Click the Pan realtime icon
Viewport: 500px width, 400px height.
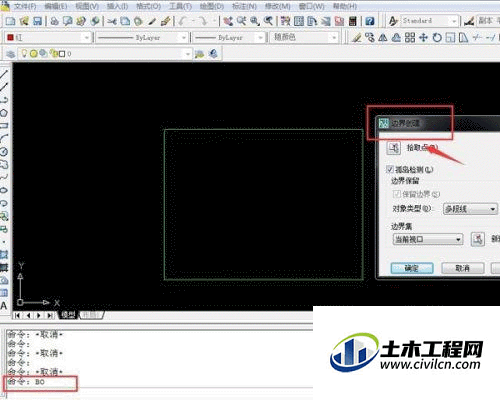click(228, 21)
